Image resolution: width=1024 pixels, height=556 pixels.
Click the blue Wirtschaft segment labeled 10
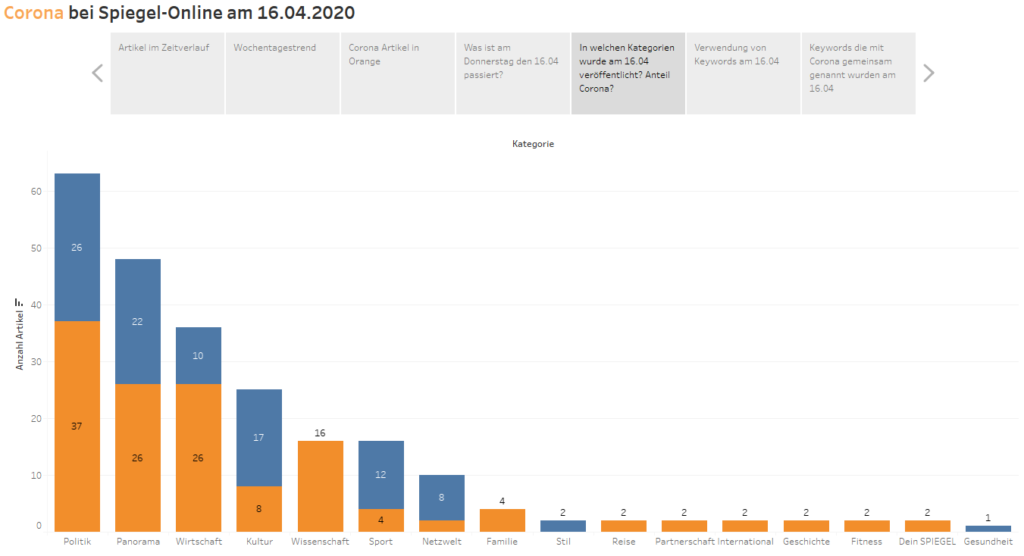pyautogui.click(x=199, y=355)
